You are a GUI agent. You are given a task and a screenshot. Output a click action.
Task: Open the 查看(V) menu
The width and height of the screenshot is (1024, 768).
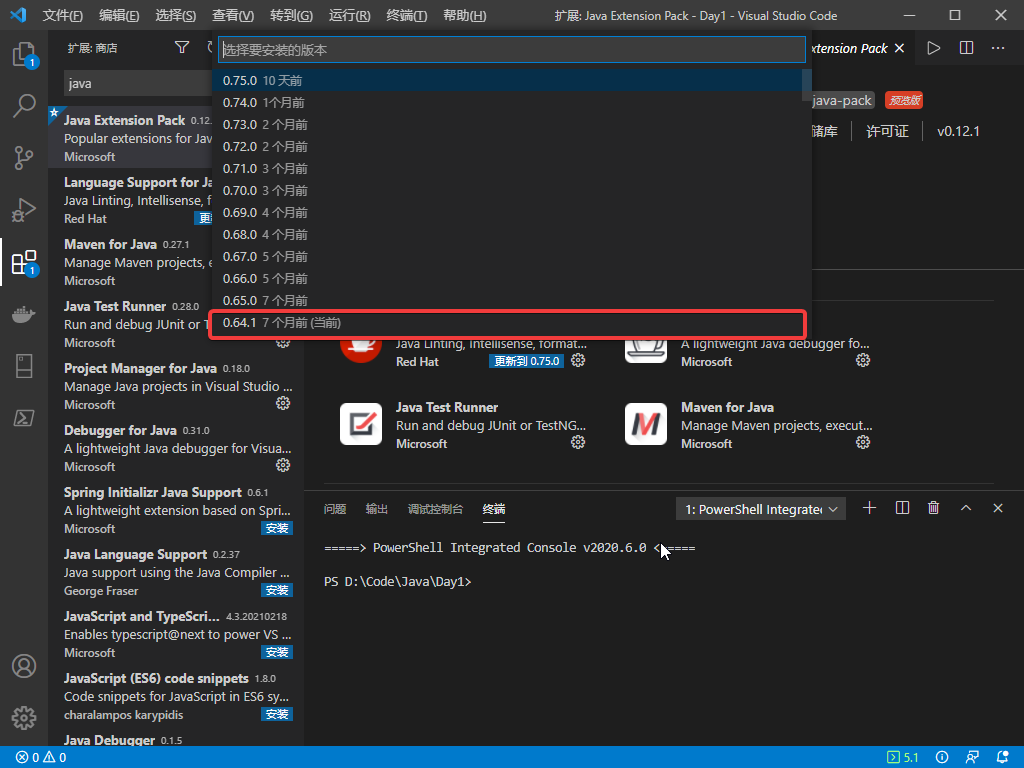pyautogui.click(x=232, y=15)
